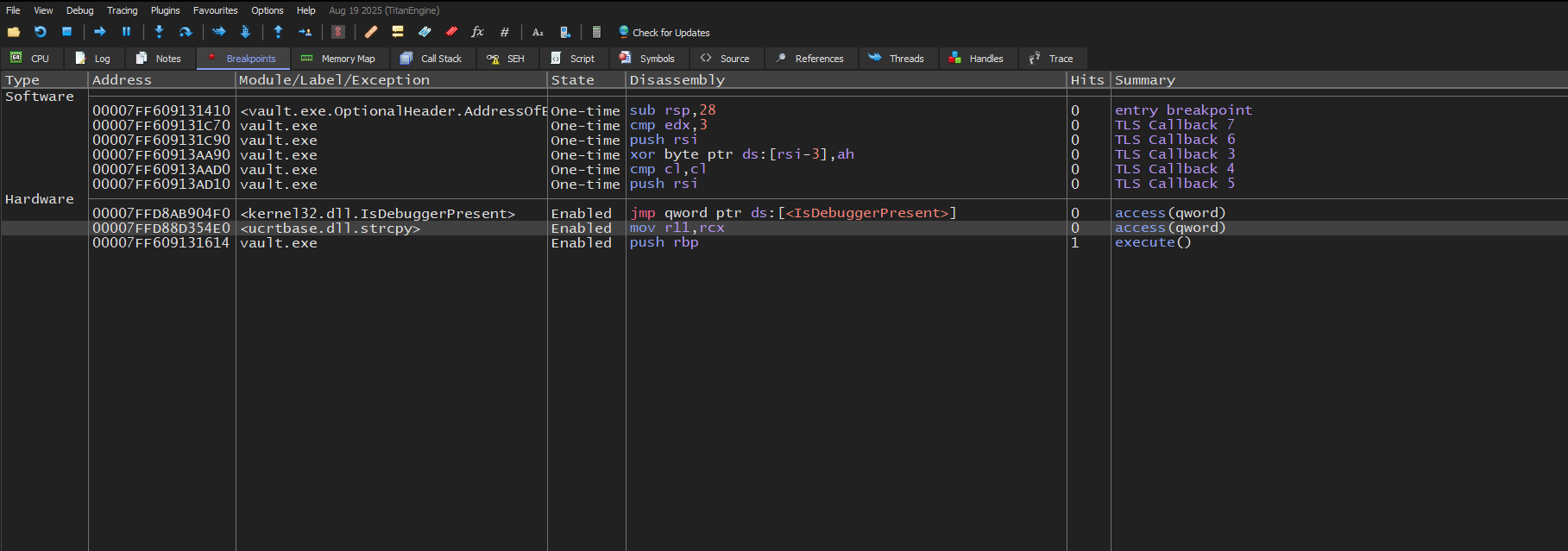Screen dimensions: 1568x551
Task: Select address 00007FF609131614 hardware breakpoint
Action: [161, 242]
